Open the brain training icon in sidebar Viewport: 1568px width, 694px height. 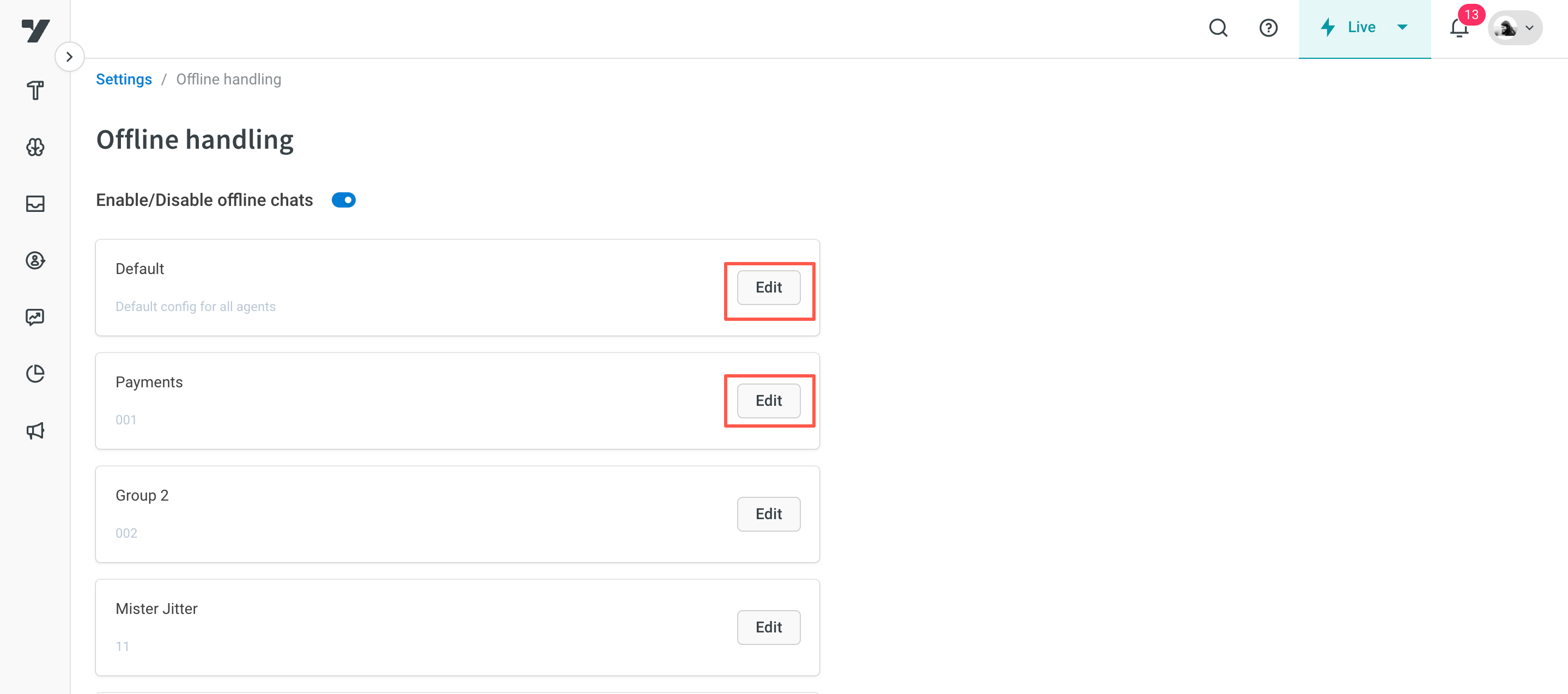(35, 147)
